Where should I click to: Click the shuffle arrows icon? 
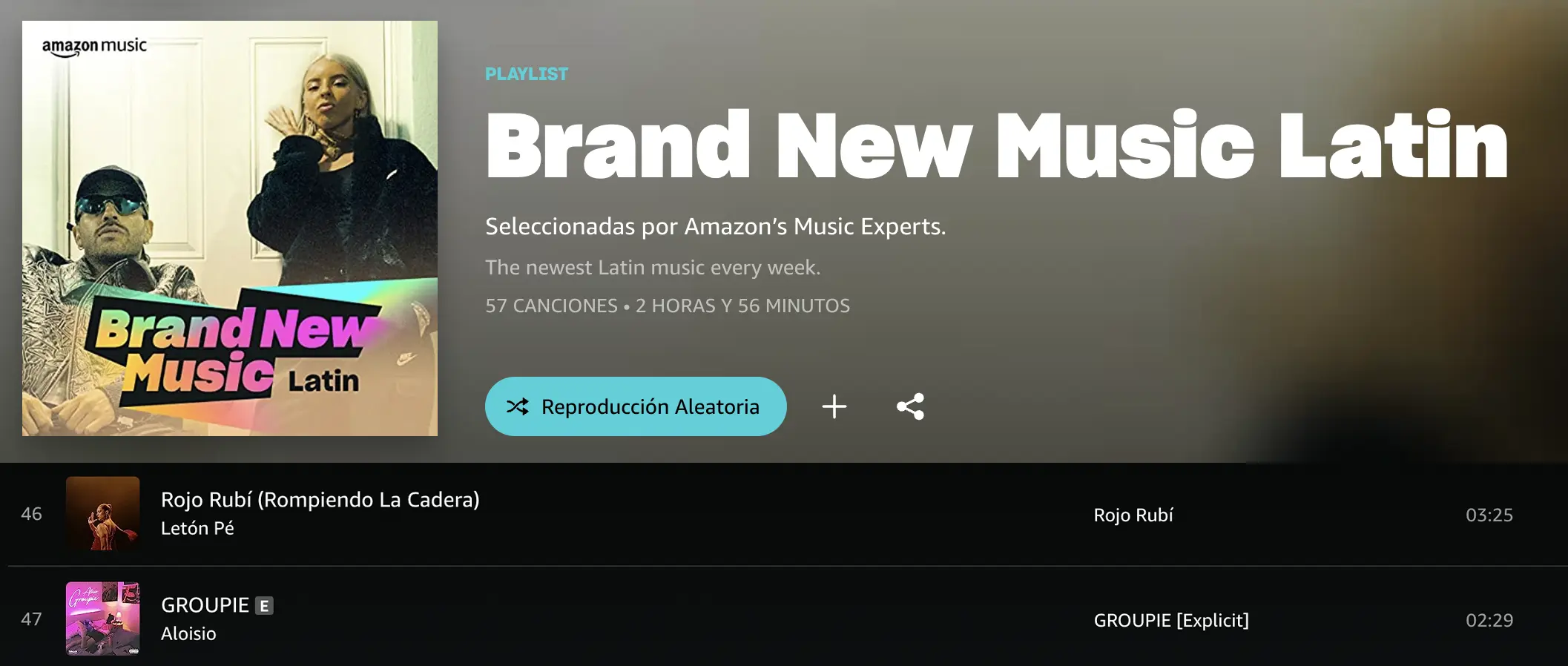click(518, 406)
